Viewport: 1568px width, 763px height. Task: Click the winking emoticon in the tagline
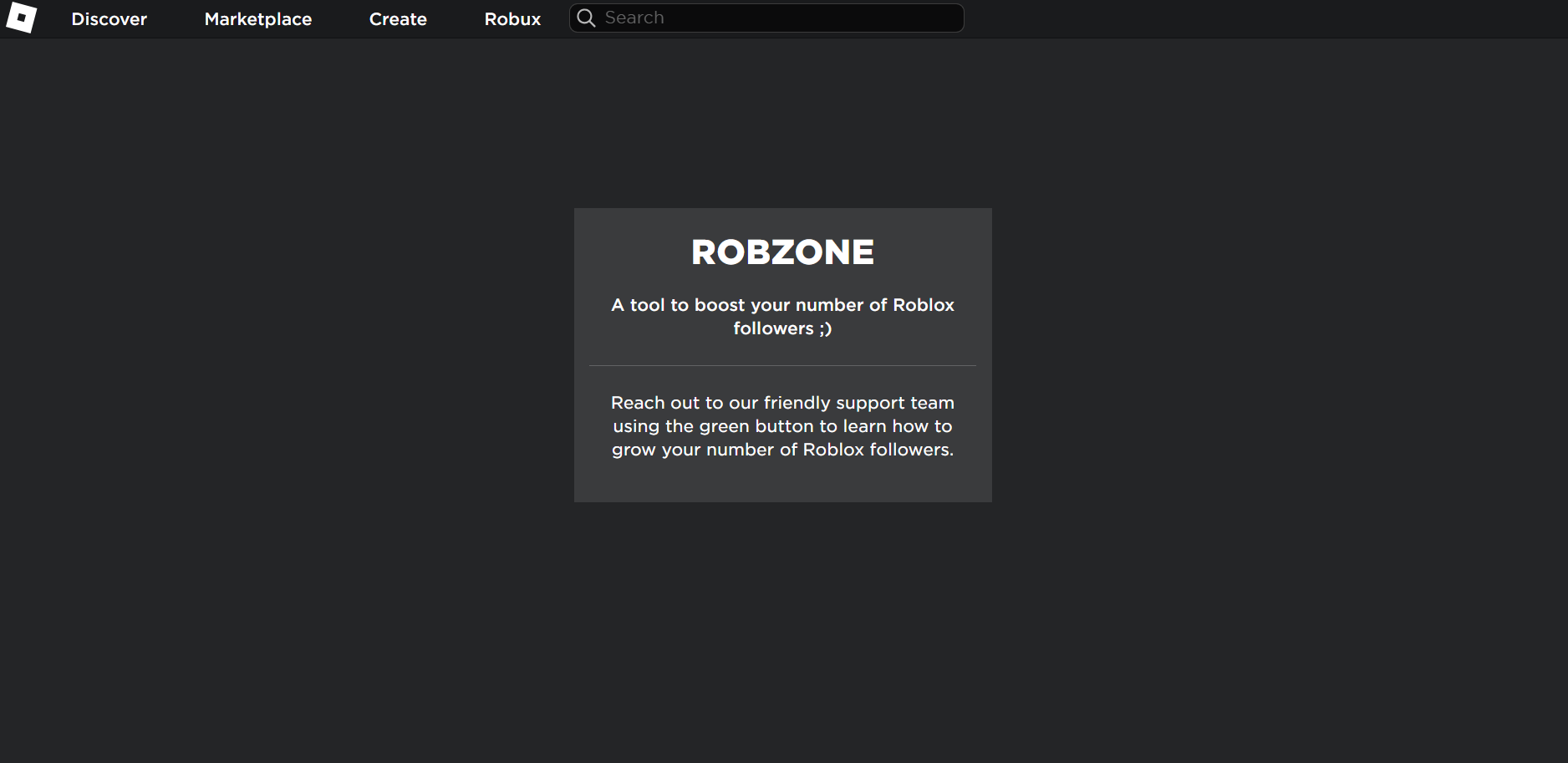click(x=825, y=328)
